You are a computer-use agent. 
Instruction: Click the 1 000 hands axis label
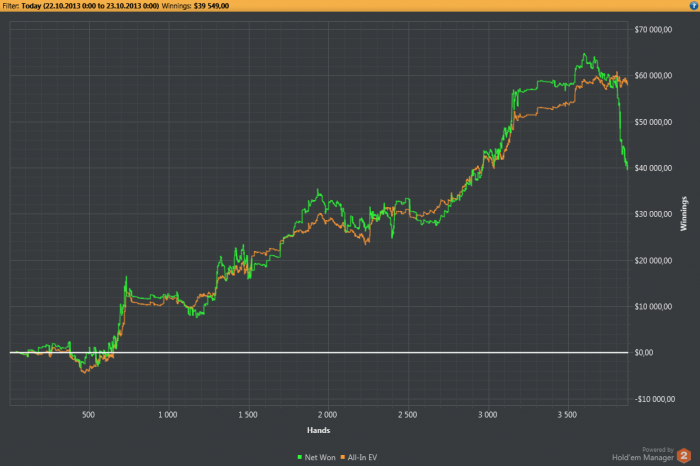[168, 415]
